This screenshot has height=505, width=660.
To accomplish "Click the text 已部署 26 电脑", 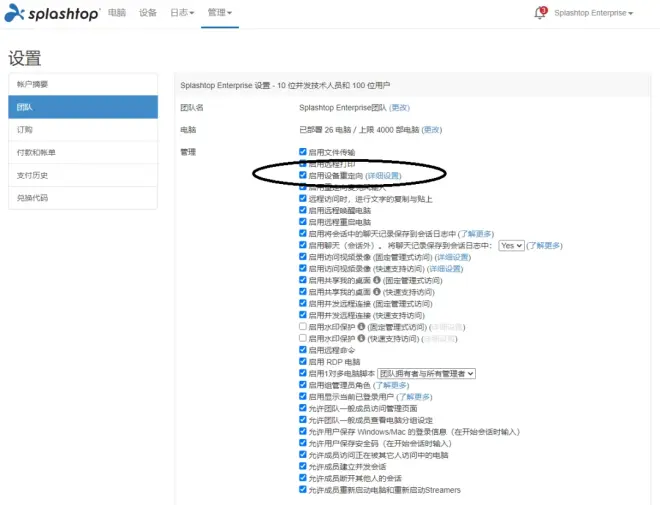I will [325, 130].
